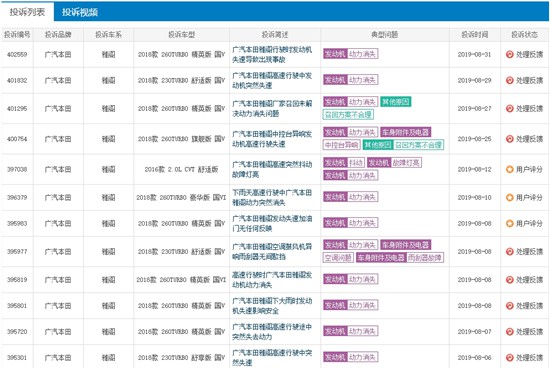Click model 2018款 260TURBO 豪华版 国VI
Image resolution: width=550 pixels, height=369 pixels.
pos(181,197)
